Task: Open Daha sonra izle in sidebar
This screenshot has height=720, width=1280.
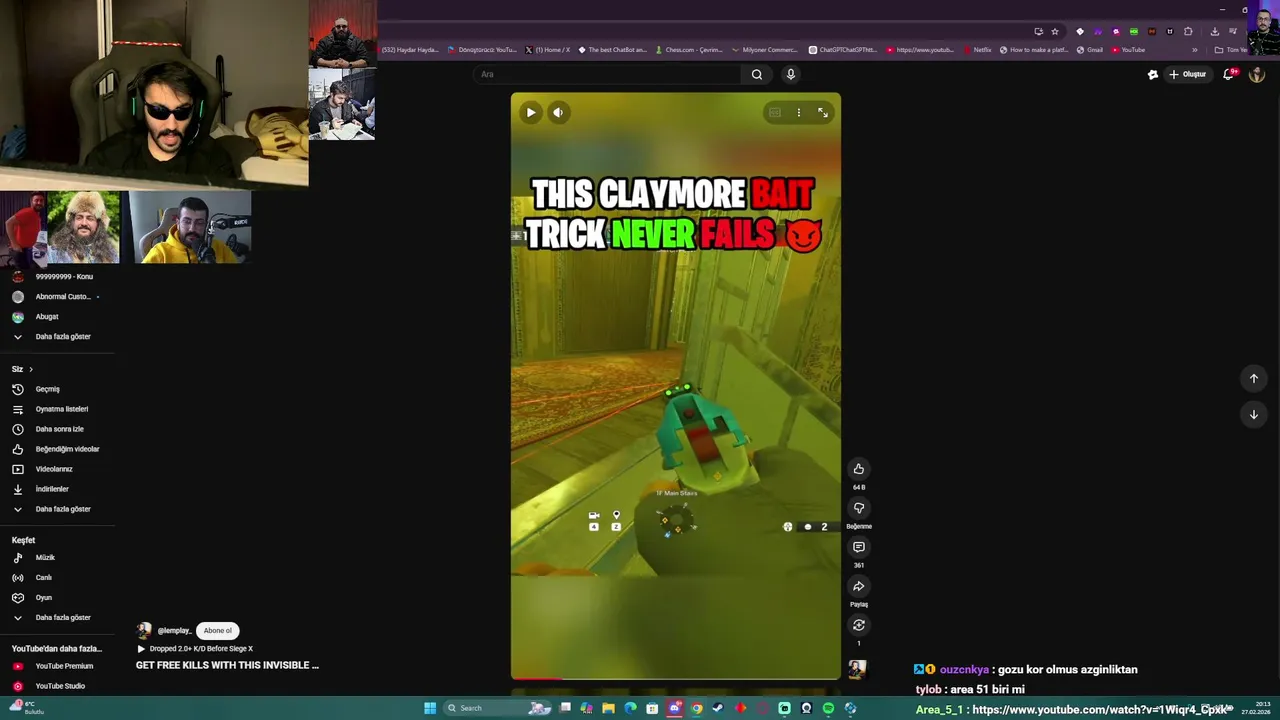Action: point(60,429)
